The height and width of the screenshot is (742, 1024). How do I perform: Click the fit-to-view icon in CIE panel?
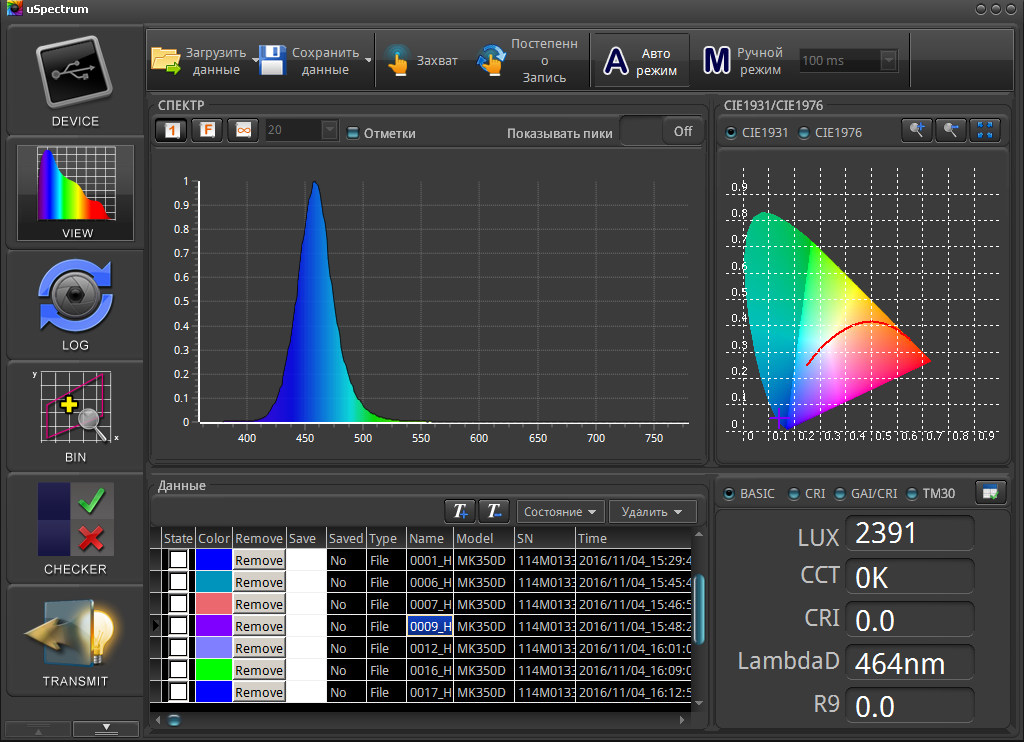[x=985, y=131]
